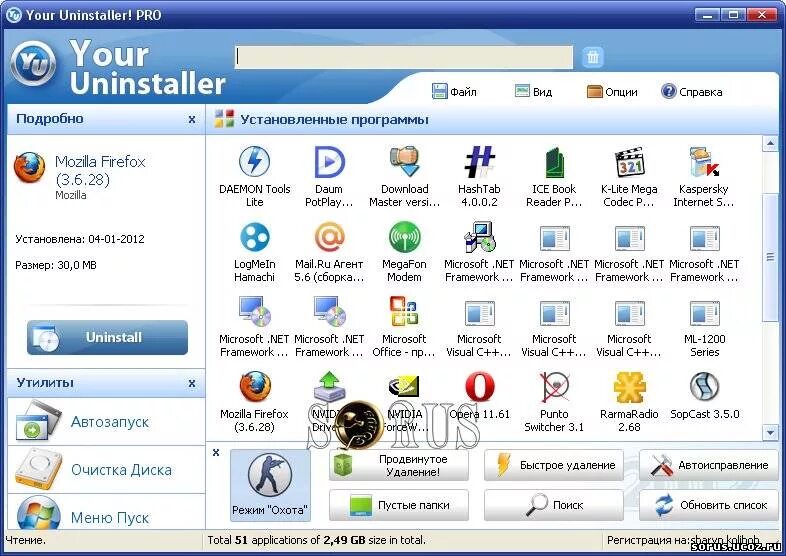
Task: Select Kaspersky Internet Security icon
Action: (704, 163)
